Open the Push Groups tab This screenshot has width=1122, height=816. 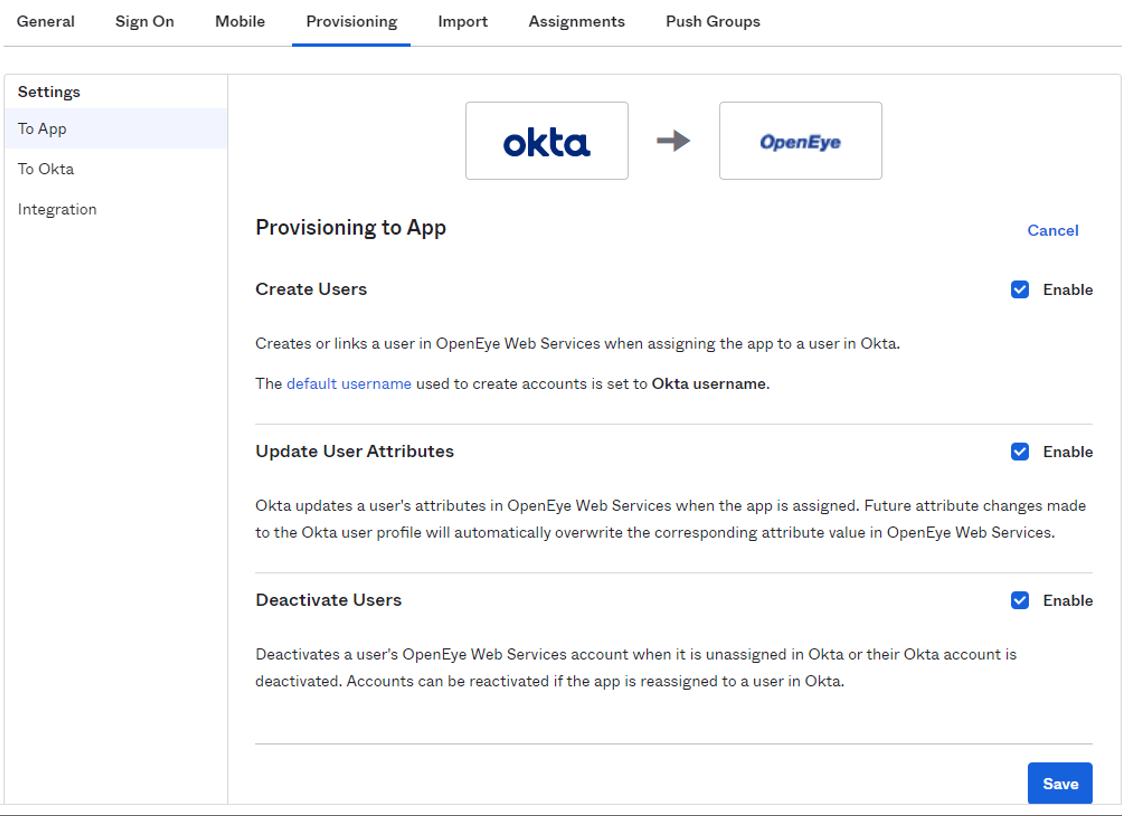(712, 21)
